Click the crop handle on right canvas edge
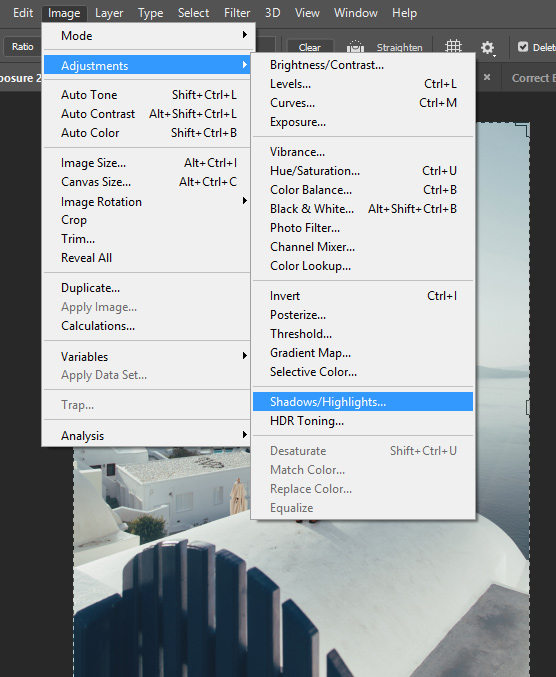Viewport: 556px width, 677px height. click(x=528, y=407)
